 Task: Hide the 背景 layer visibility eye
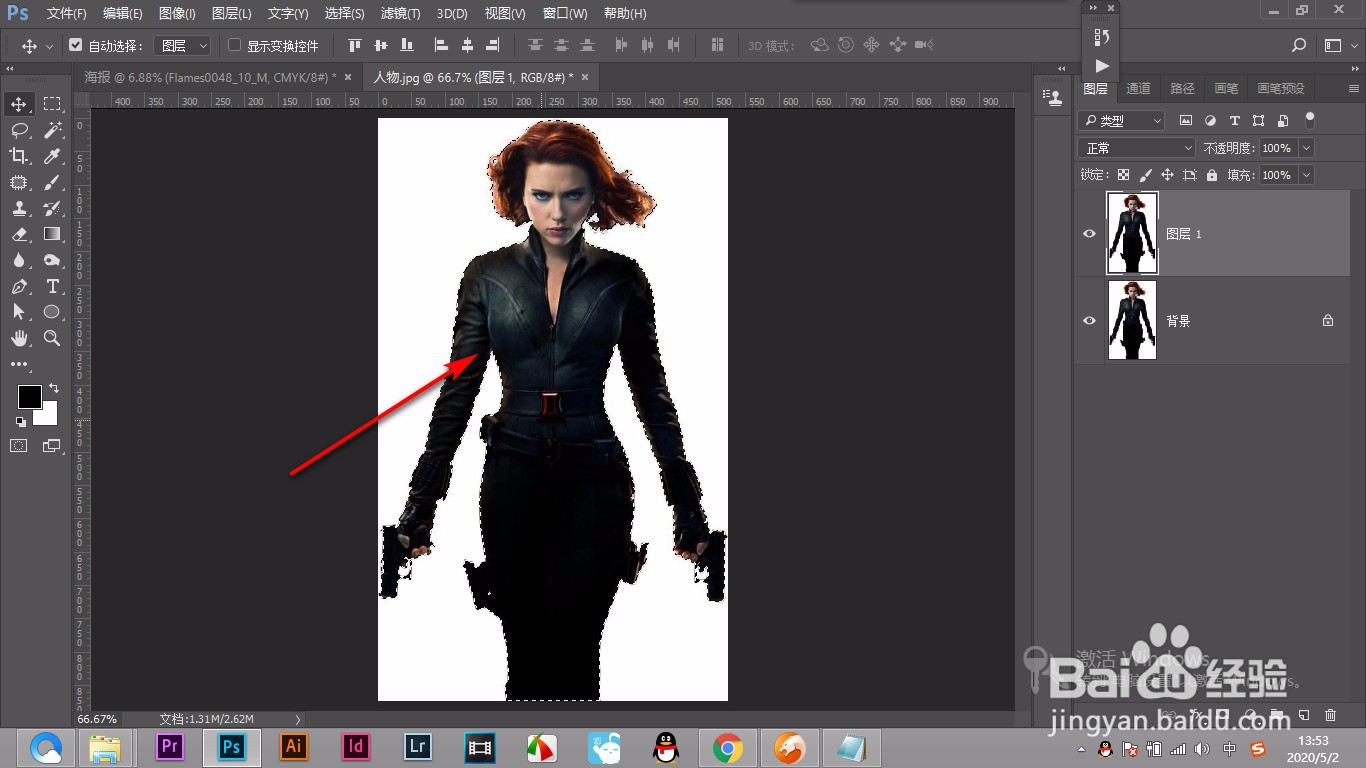(x=1090, y=321)
